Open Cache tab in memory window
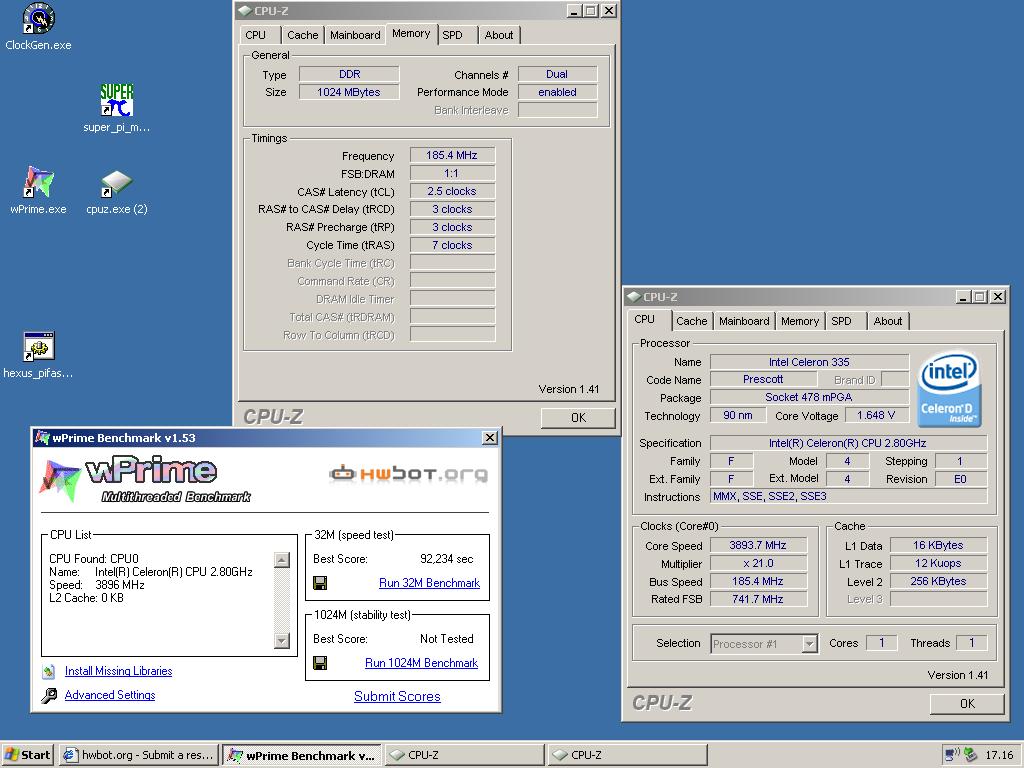1024x768 pixels. 302,35
